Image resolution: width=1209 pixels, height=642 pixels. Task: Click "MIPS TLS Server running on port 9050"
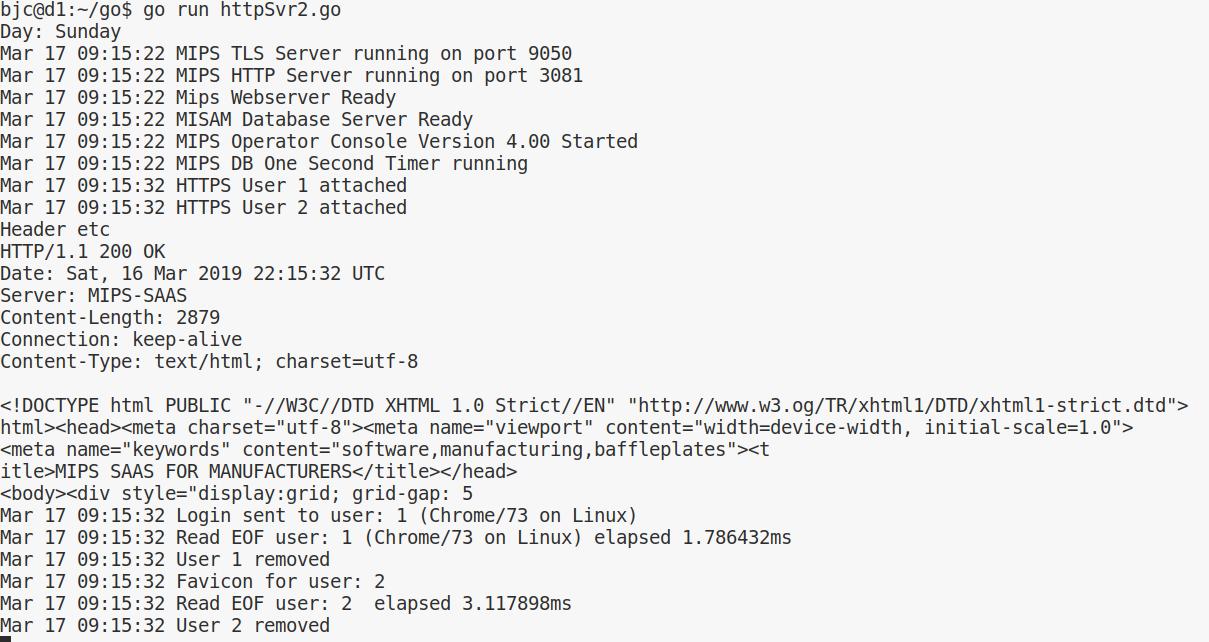[x=374, y=54]
